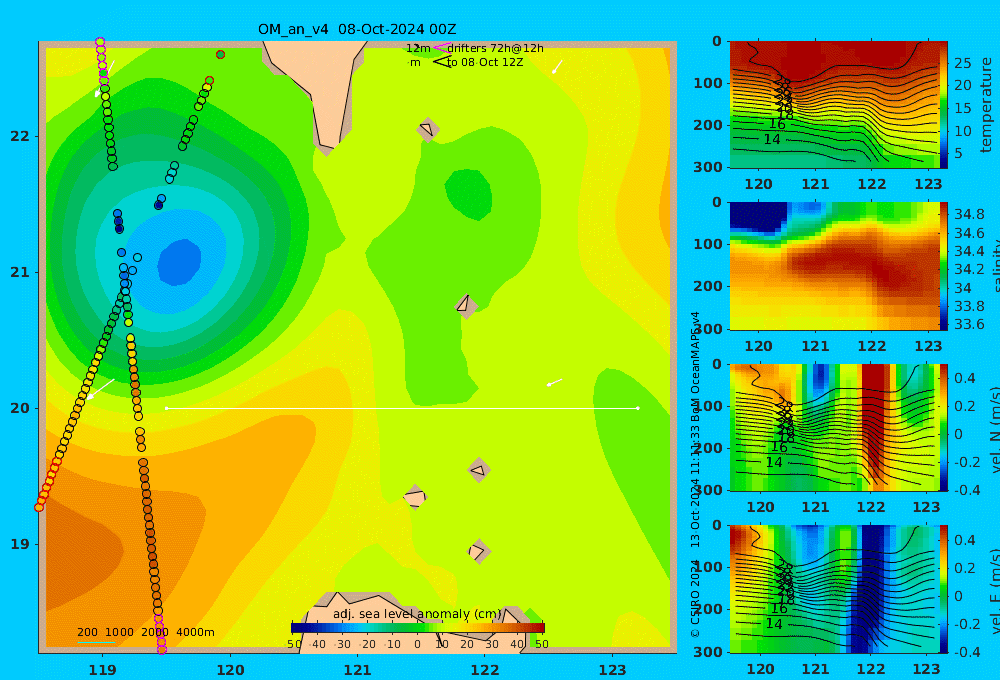Click the vel. N (m/s) colorbar
This screenshot has height=680, width=1000.
pyautogui.click(x=944, y=427)
